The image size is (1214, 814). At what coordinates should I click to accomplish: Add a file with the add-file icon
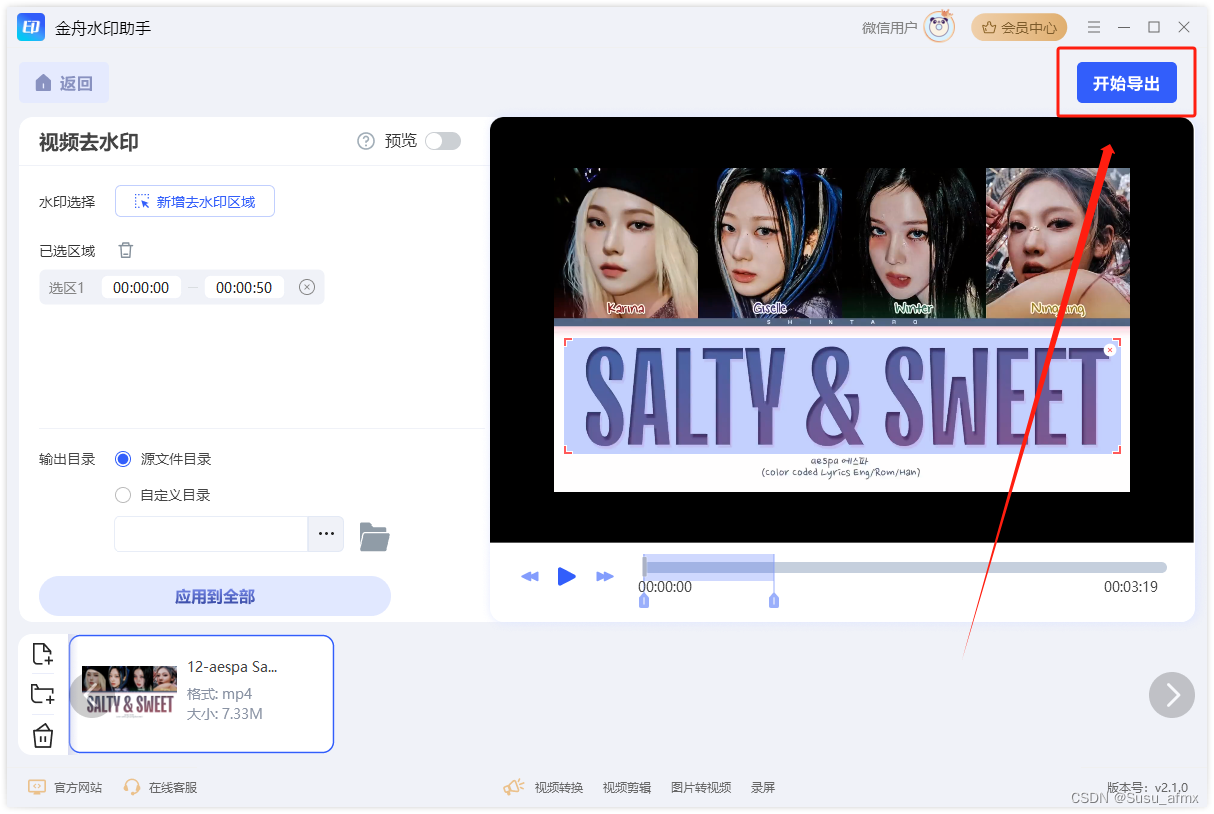42,654
